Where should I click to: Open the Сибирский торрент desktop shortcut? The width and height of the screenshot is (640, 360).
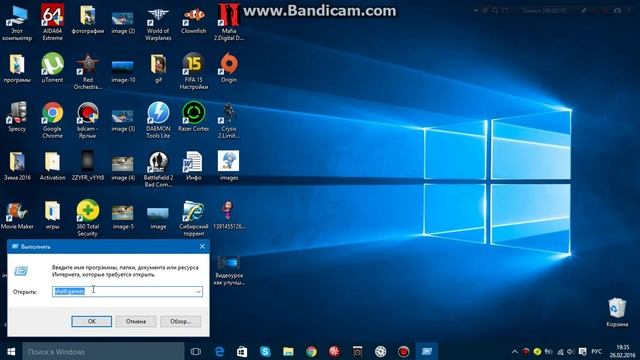[x=193, y=218]
